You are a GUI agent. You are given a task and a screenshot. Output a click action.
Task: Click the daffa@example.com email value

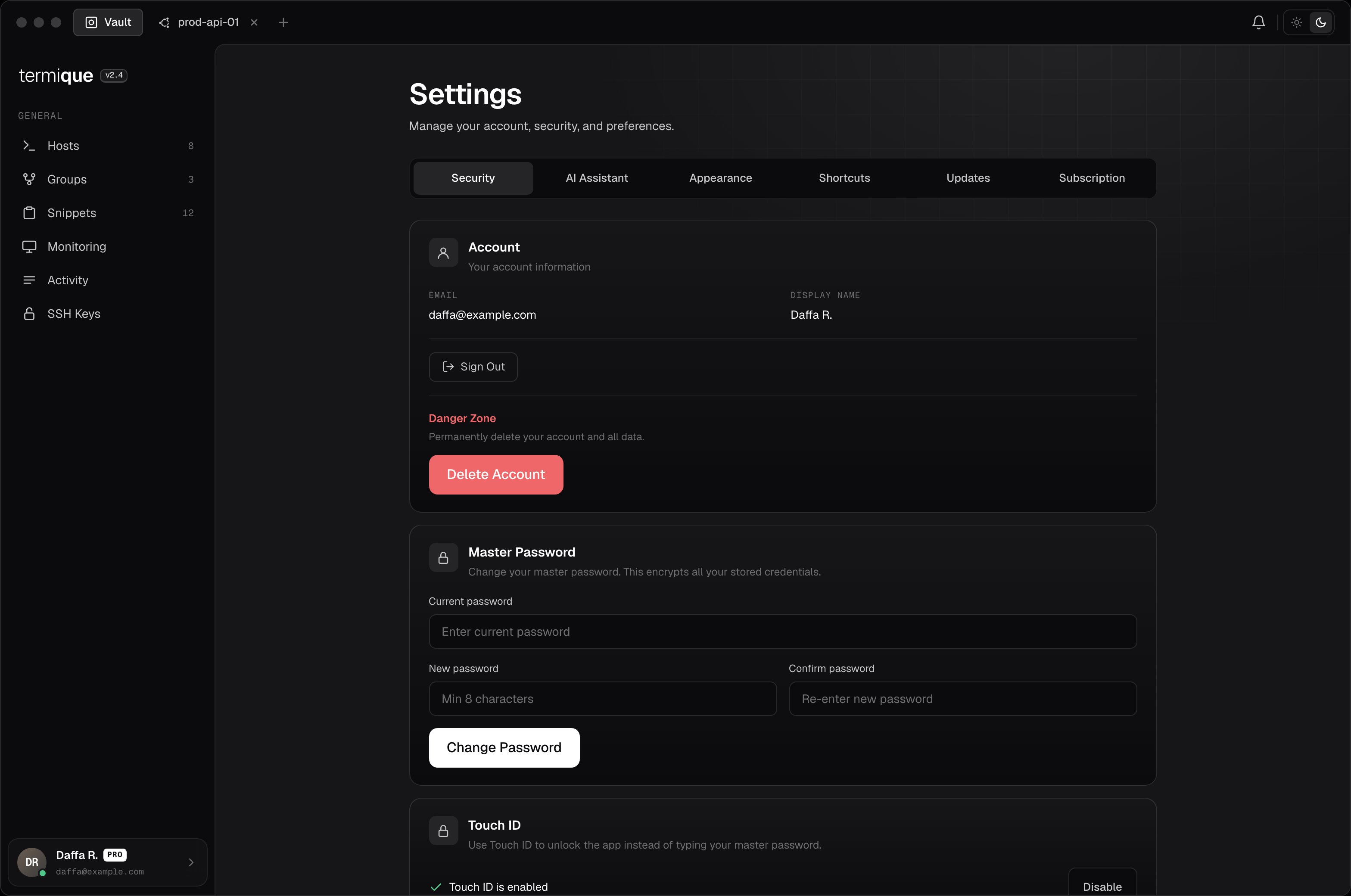click(x=482, y=315)
